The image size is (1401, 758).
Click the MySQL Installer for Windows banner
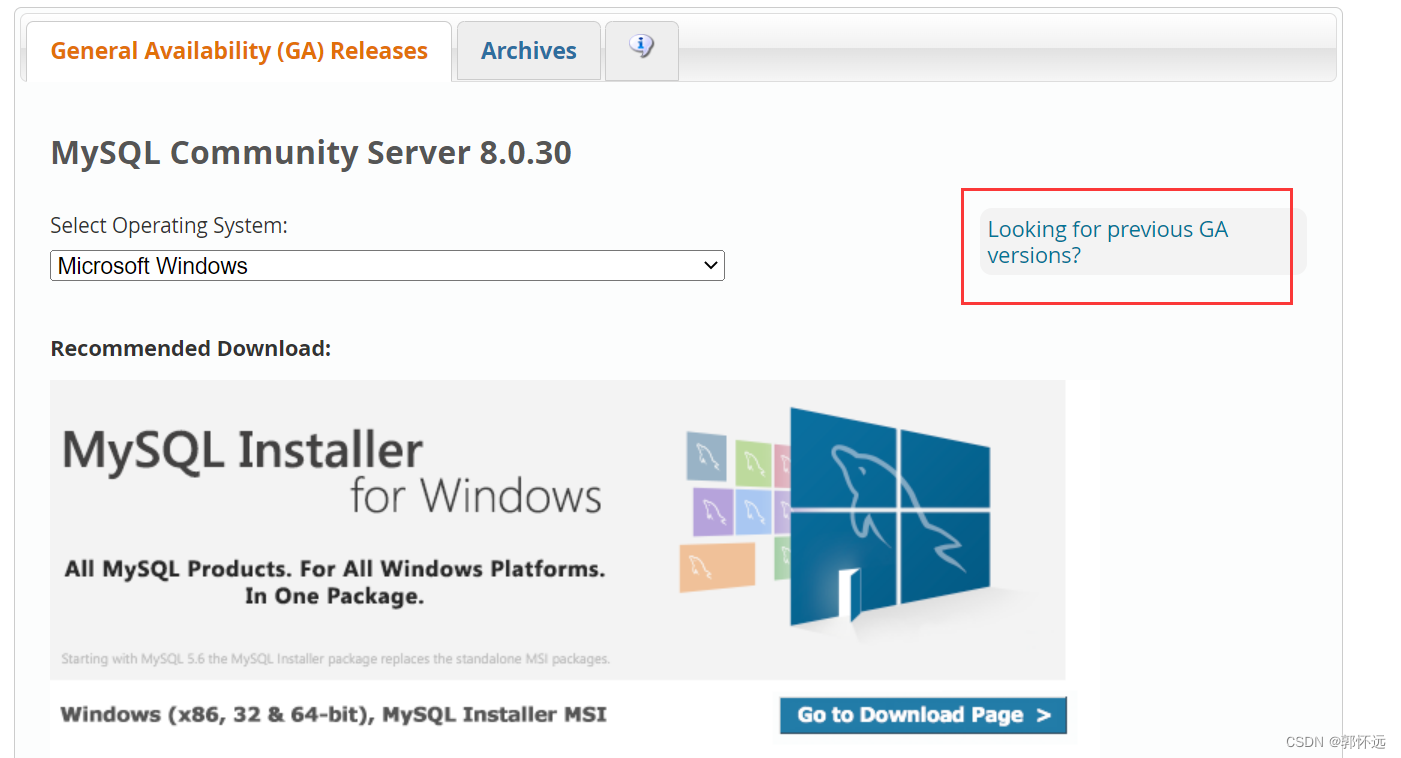point(557,530)
